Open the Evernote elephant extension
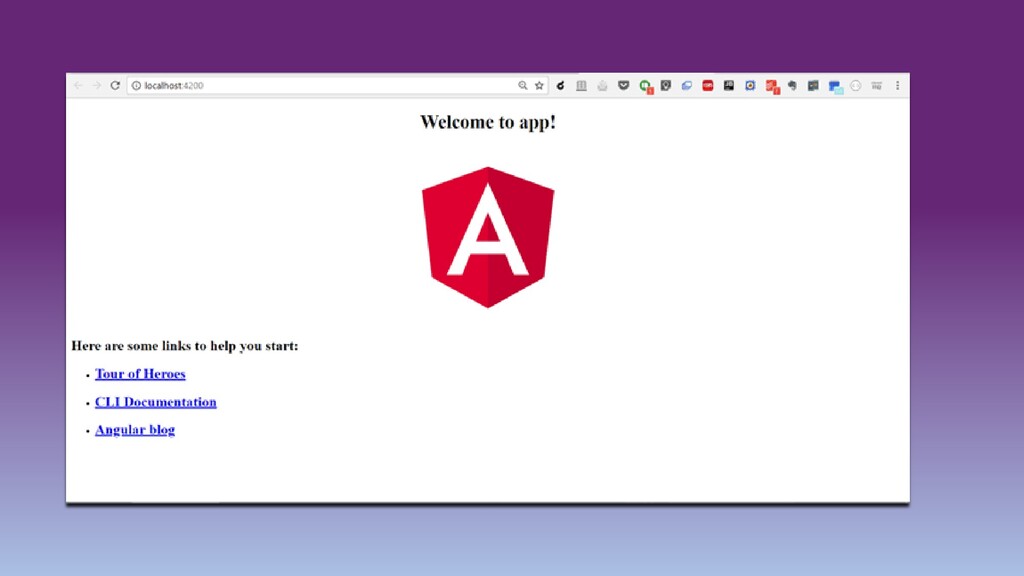This screenshot has width=1024, height=576. pyautogui.click(x=792, y=86)
